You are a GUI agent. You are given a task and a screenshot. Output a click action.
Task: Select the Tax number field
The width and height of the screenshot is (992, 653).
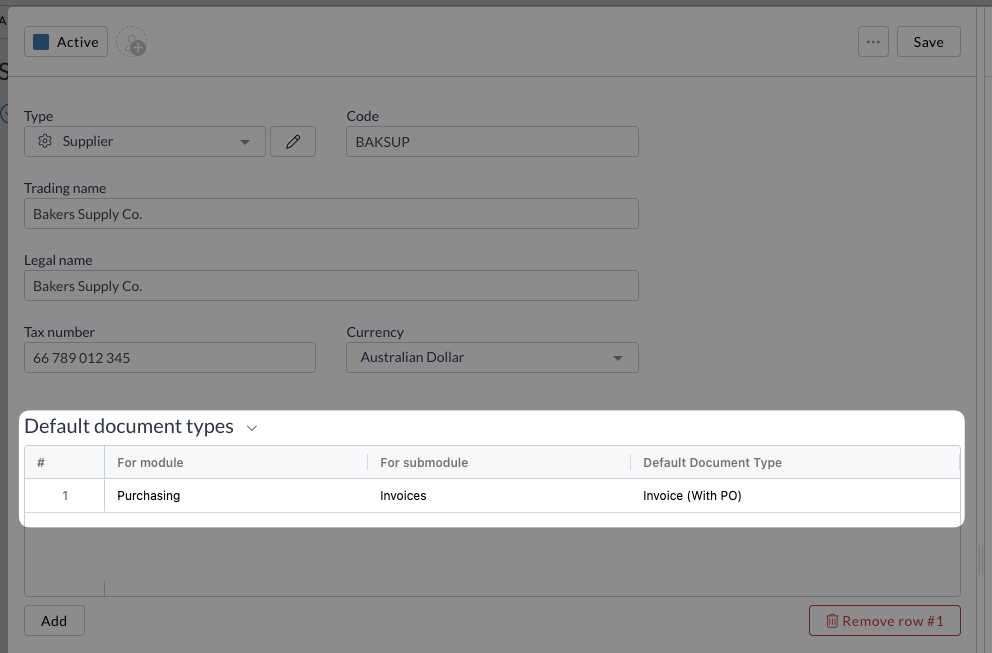169,358
